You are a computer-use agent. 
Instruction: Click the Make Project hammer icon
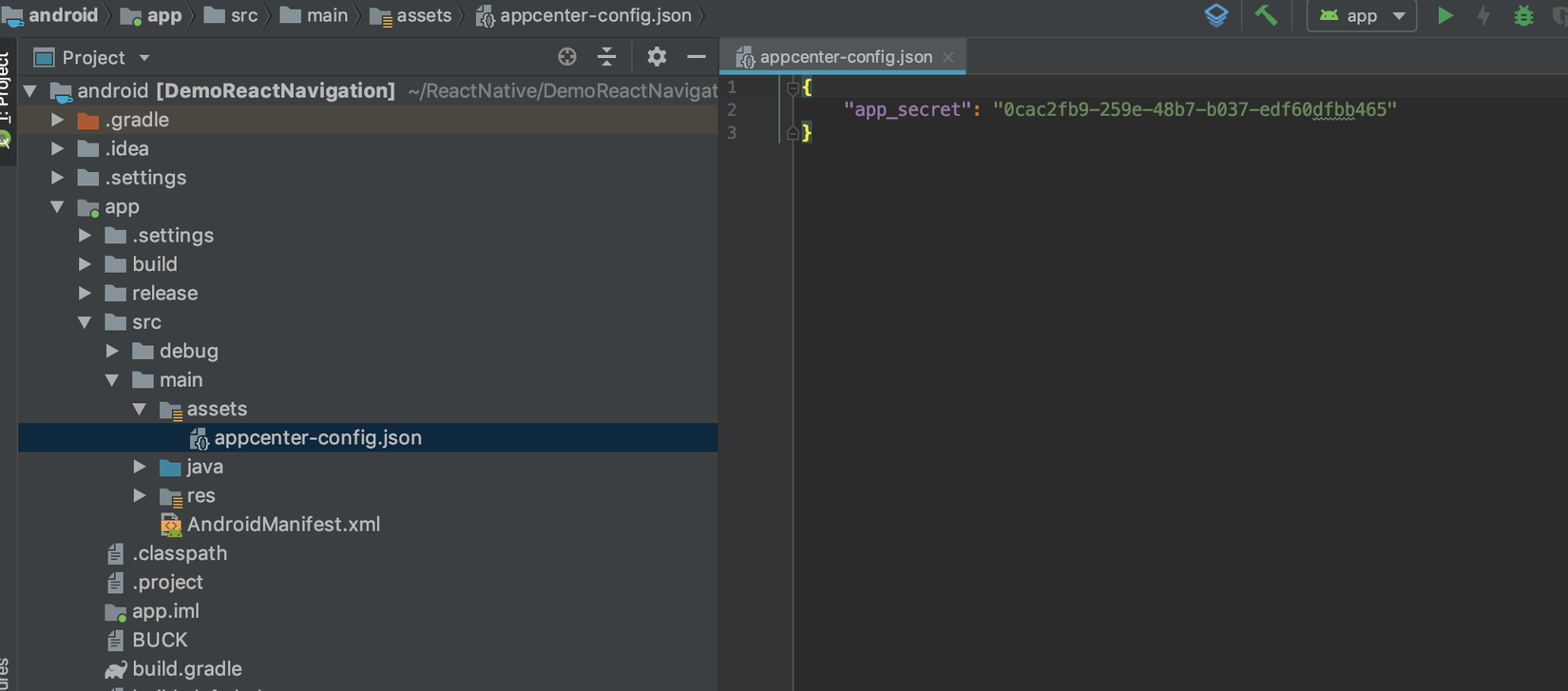click(1266, 15)
